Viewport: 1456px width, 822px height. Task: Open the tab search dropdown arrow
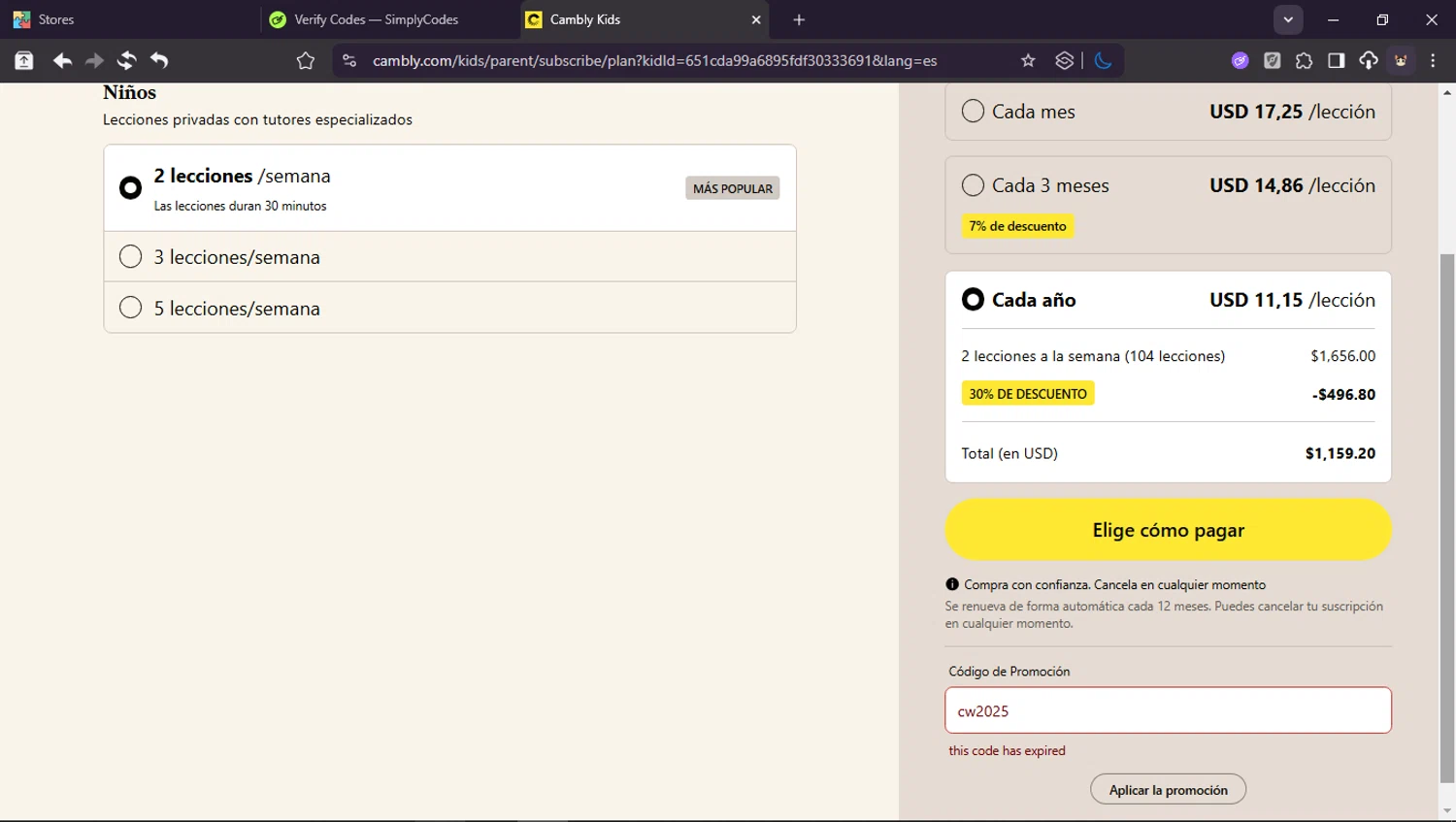pos(1288,19)
